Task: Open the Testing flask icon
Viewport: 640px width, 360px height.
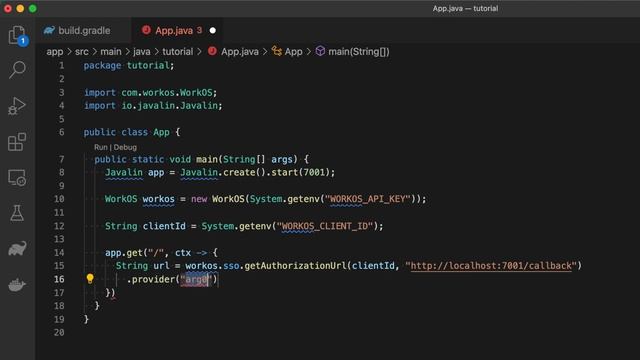Action: 17,213
